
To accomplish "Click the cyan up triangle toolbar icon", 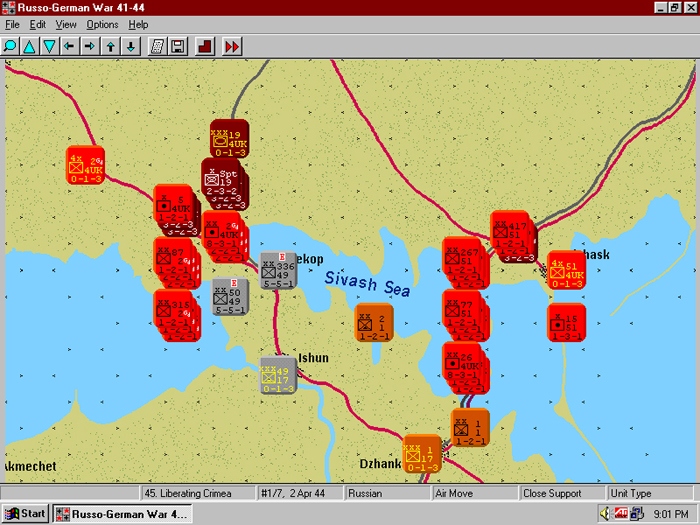I will pyautogui.click(x=29, y=46).
